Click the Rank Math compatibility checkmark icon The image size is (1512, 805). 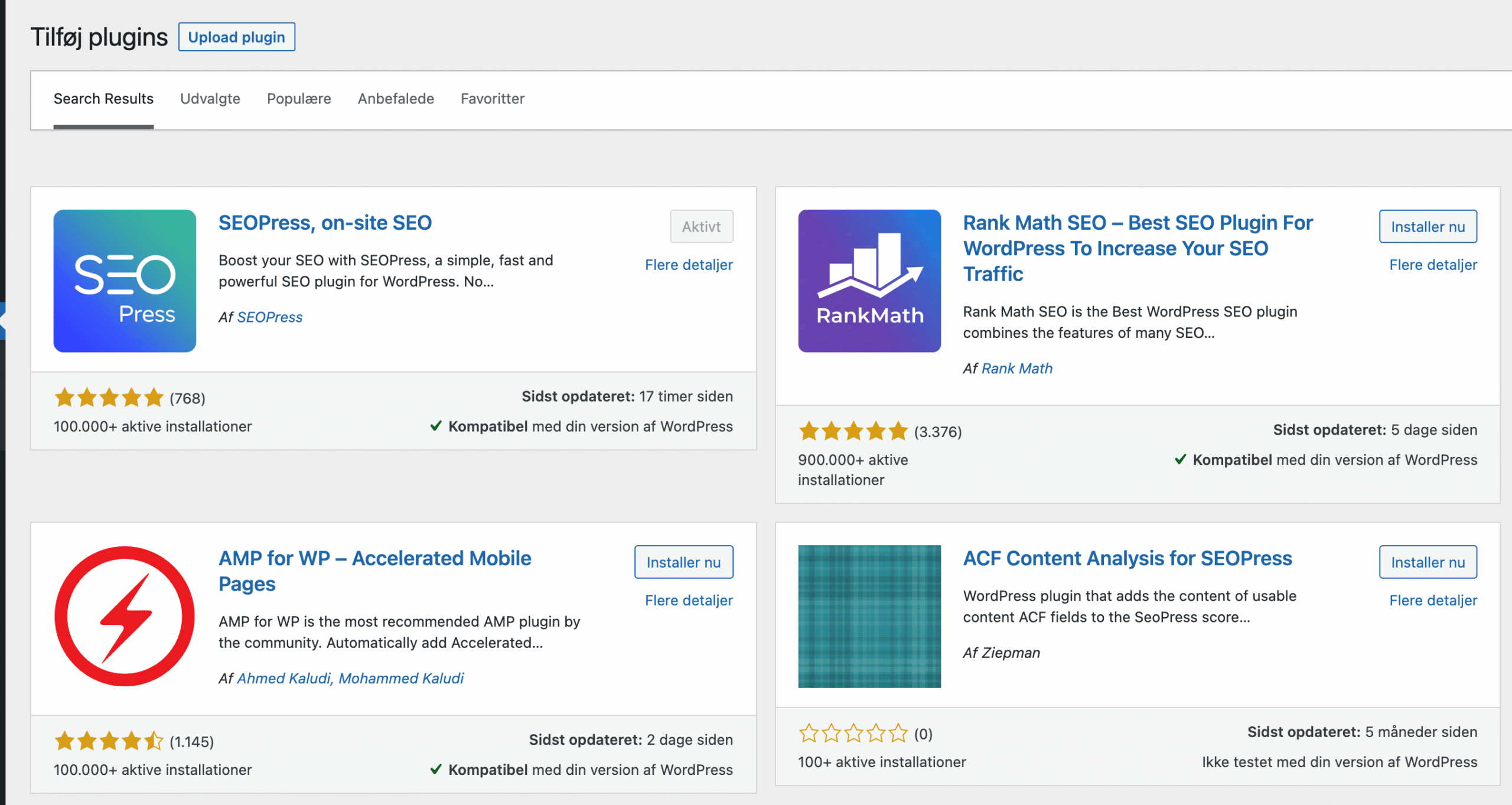click(1180, 459)
